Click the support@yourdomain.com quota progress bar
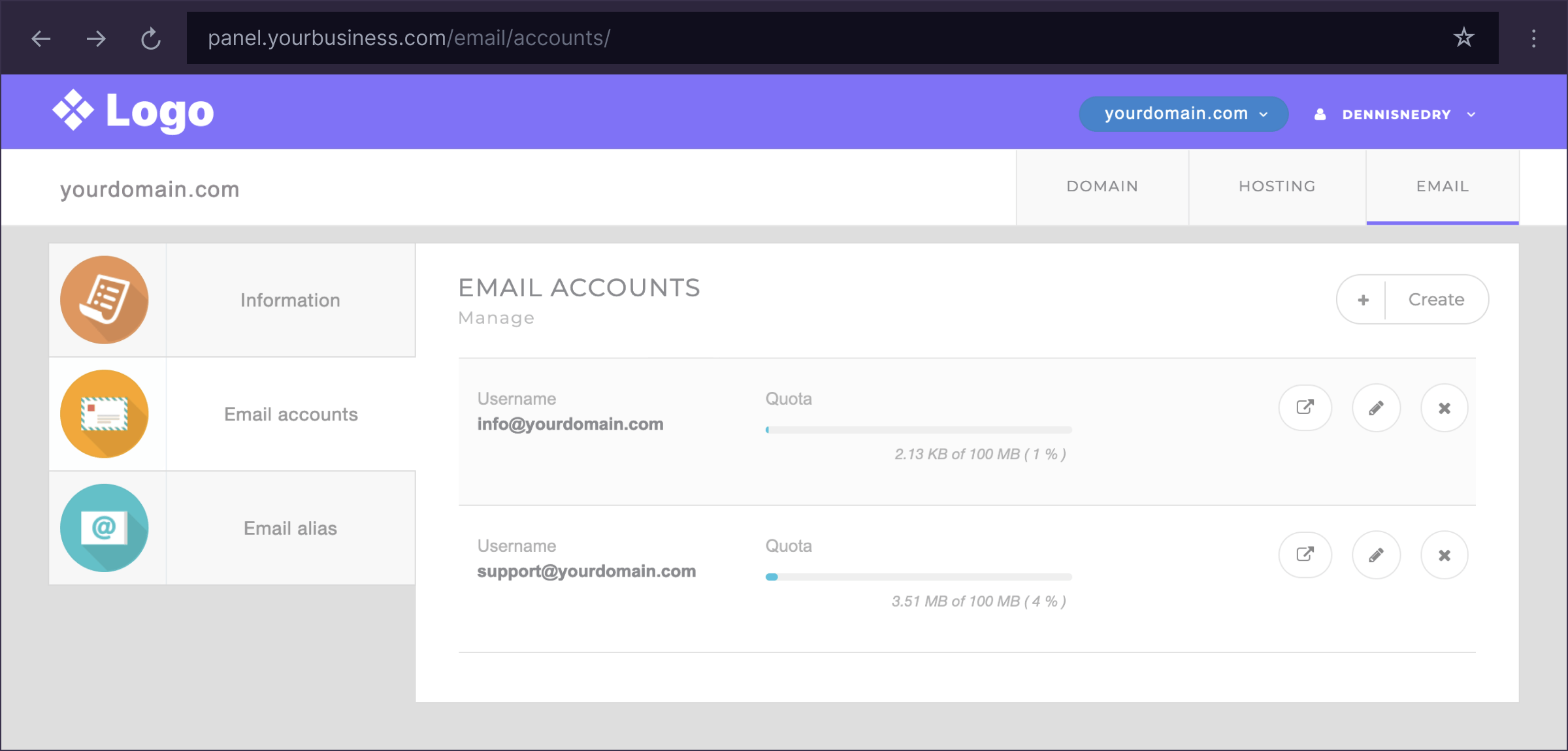 (918, 577)
